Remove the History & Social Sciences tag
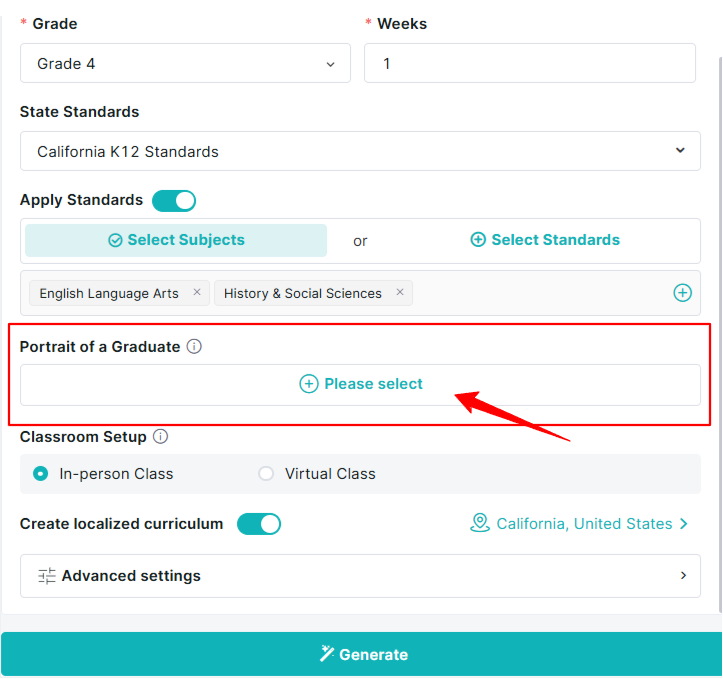723x679 pixels. pyautogui.click(x=400, y=292)
